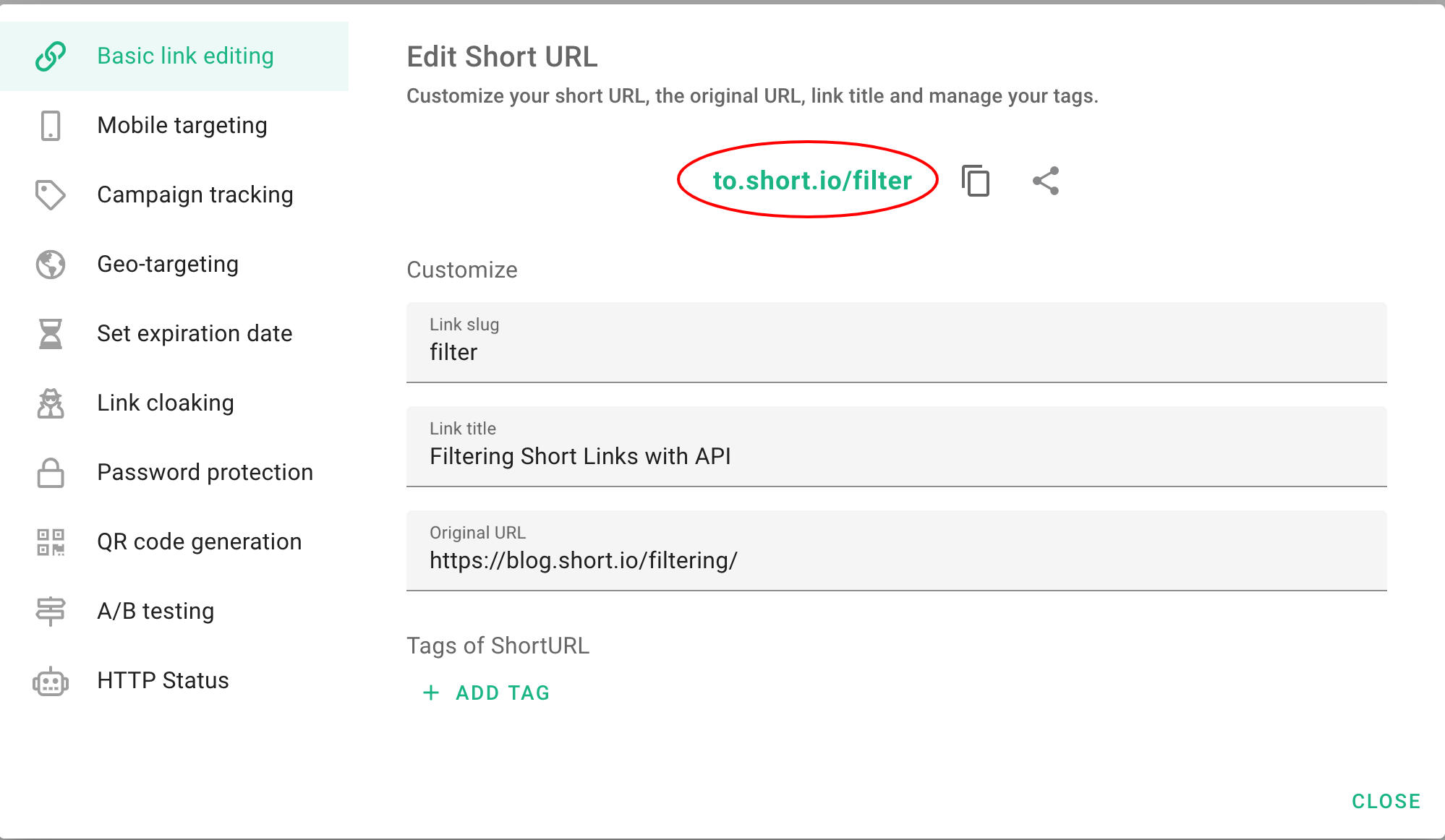Click the share link icon

[1046, 181]
